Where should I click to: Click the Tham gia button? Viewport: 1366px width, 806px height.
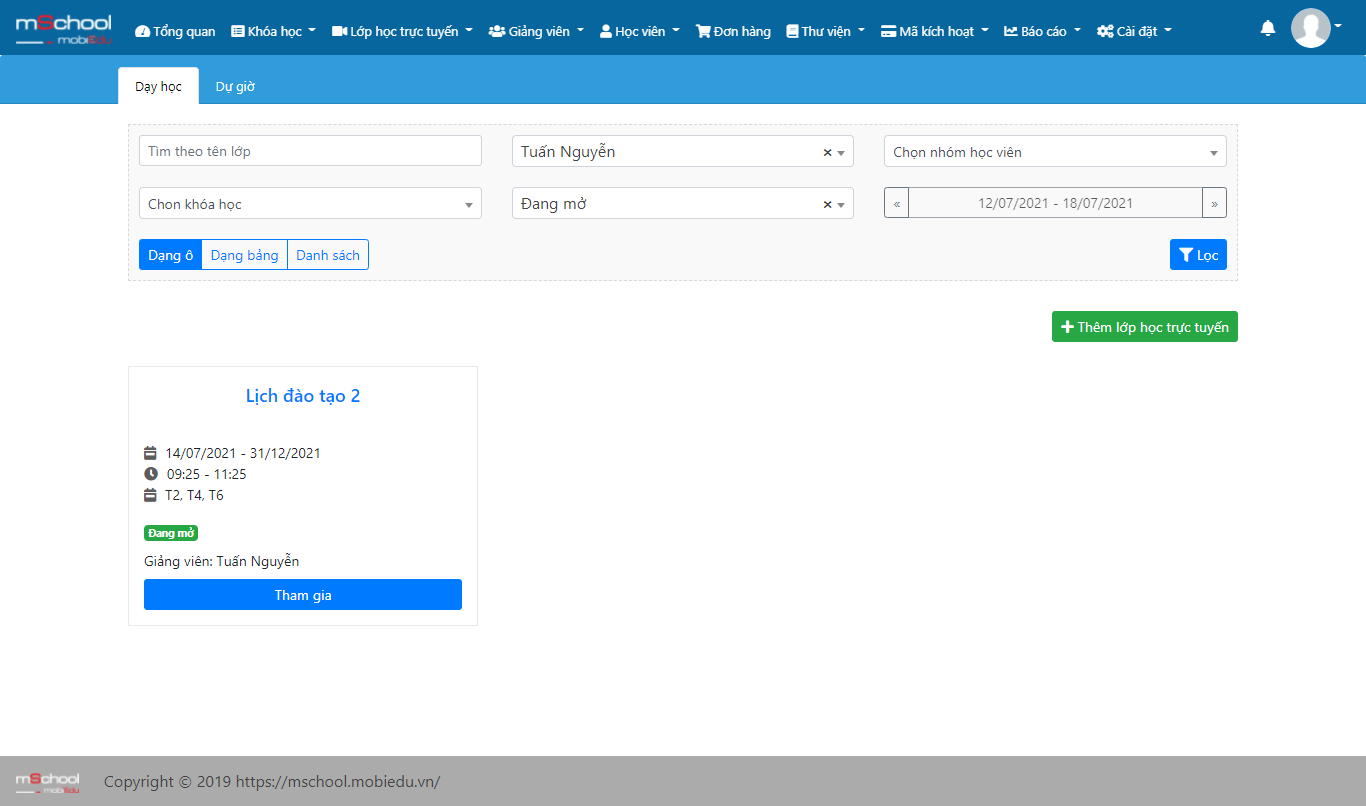303,595
